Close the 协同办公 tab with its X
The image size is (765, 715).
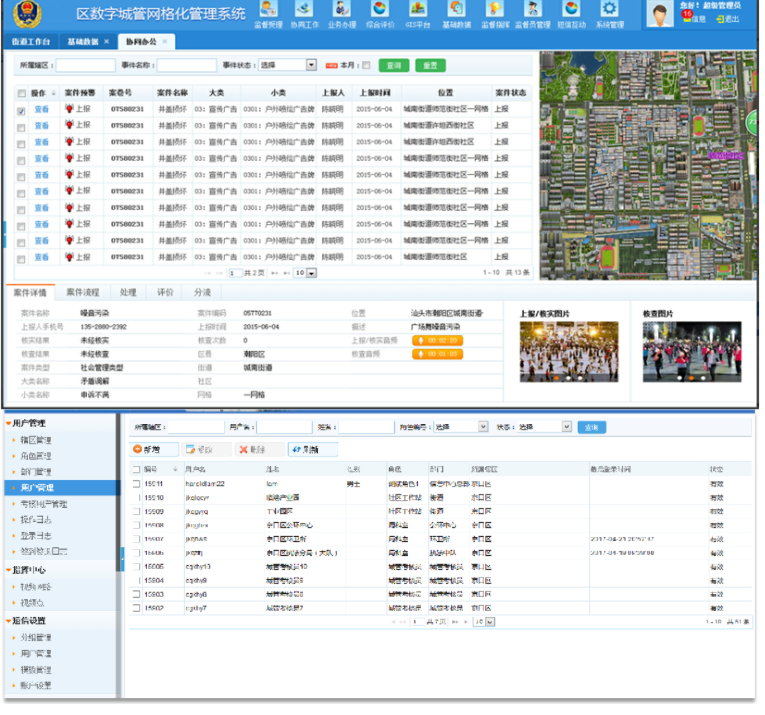tap(165, 41)
